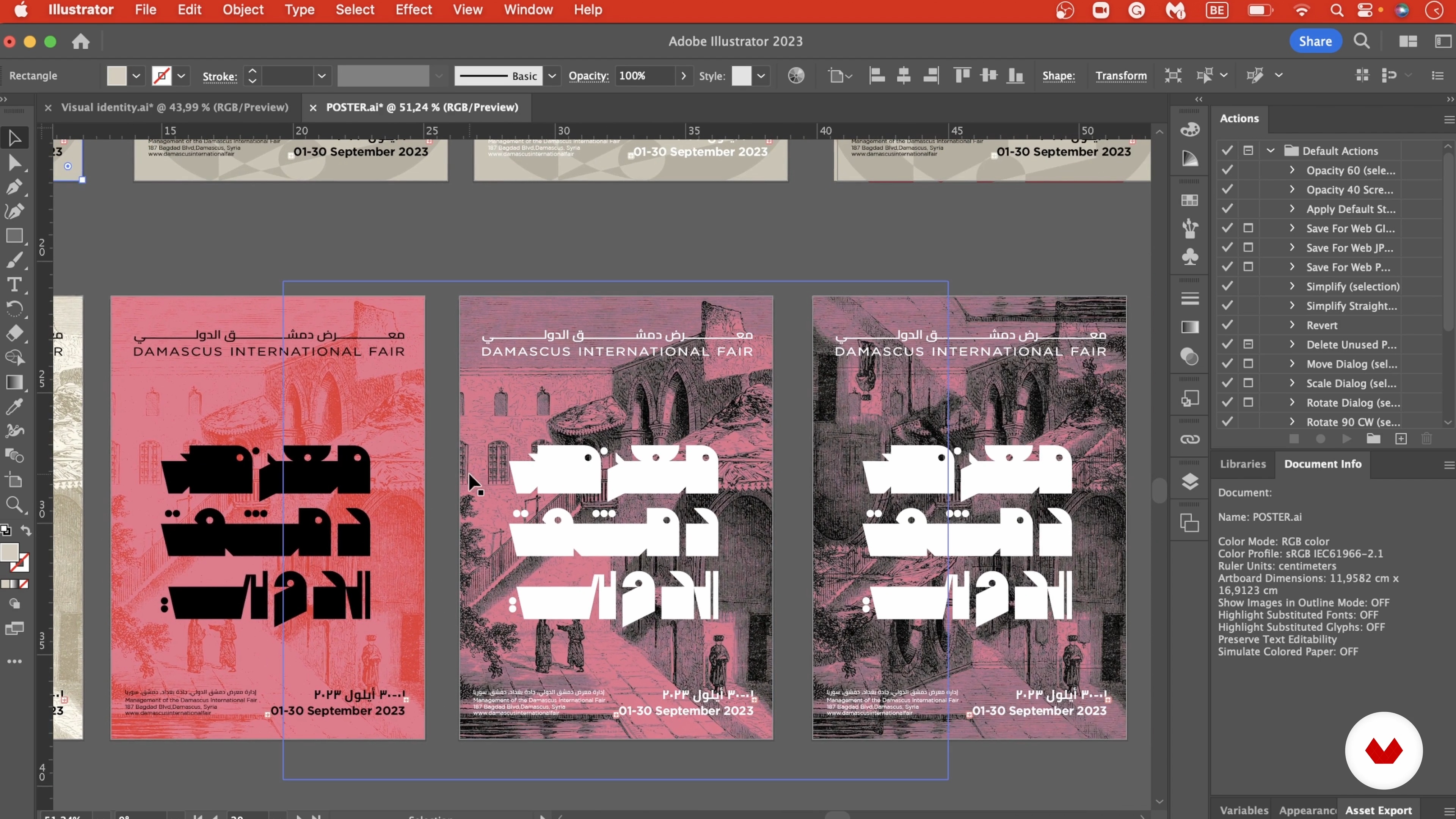Open the Recolor Artwork wheel icon
Screen dimensions: 1456x819
tap(796, 76)
